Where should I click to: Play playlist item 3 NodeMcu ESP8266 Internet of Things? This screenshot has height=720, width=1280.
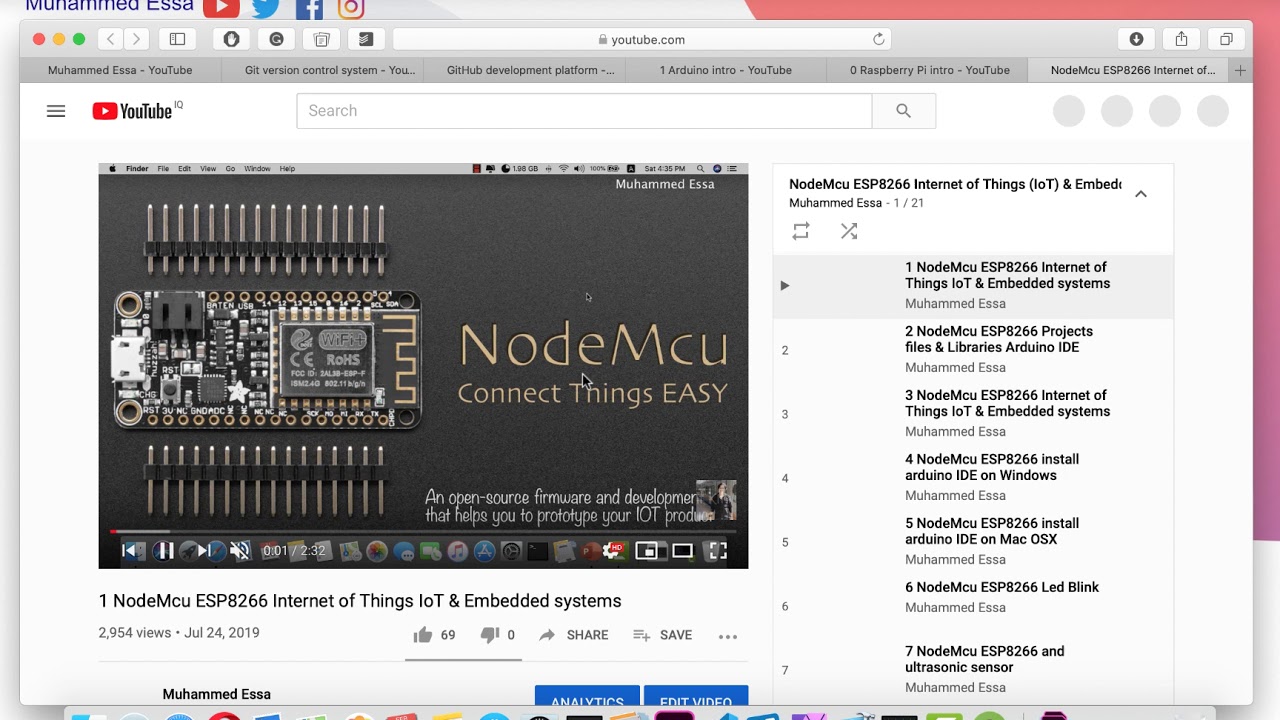point(973,414)
